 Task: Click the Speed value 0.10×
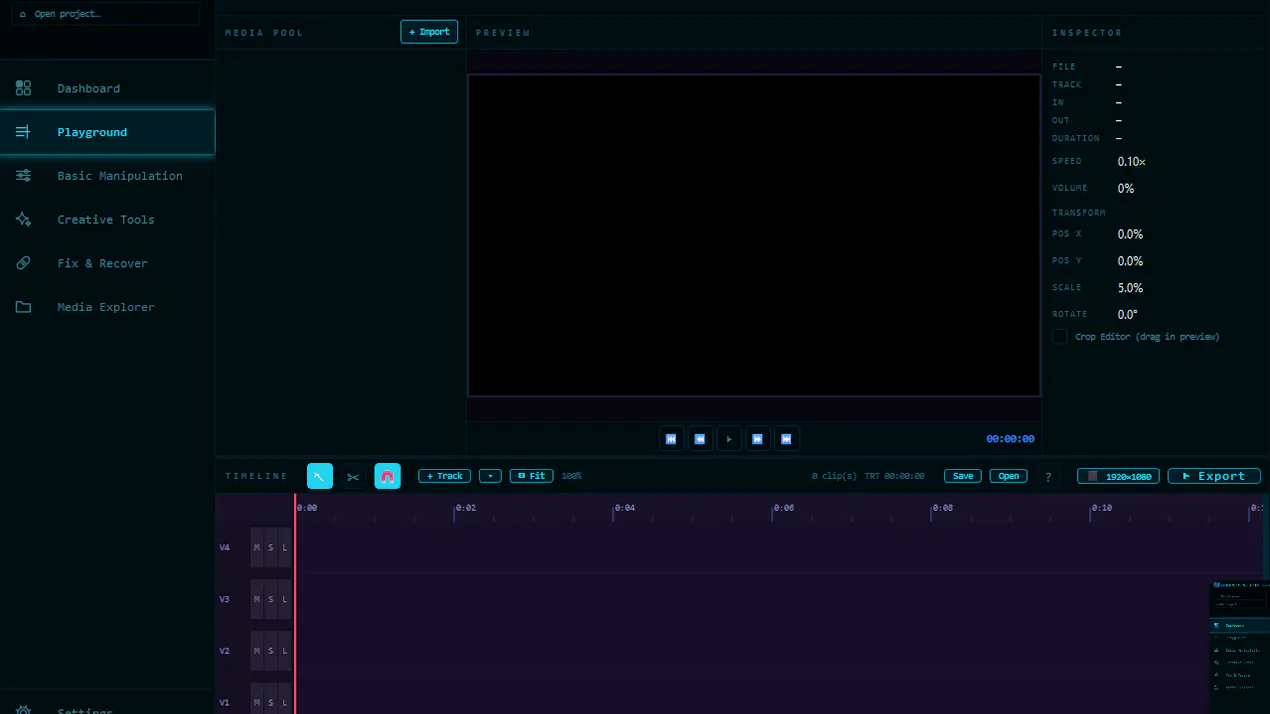(x=1132, y=162)
